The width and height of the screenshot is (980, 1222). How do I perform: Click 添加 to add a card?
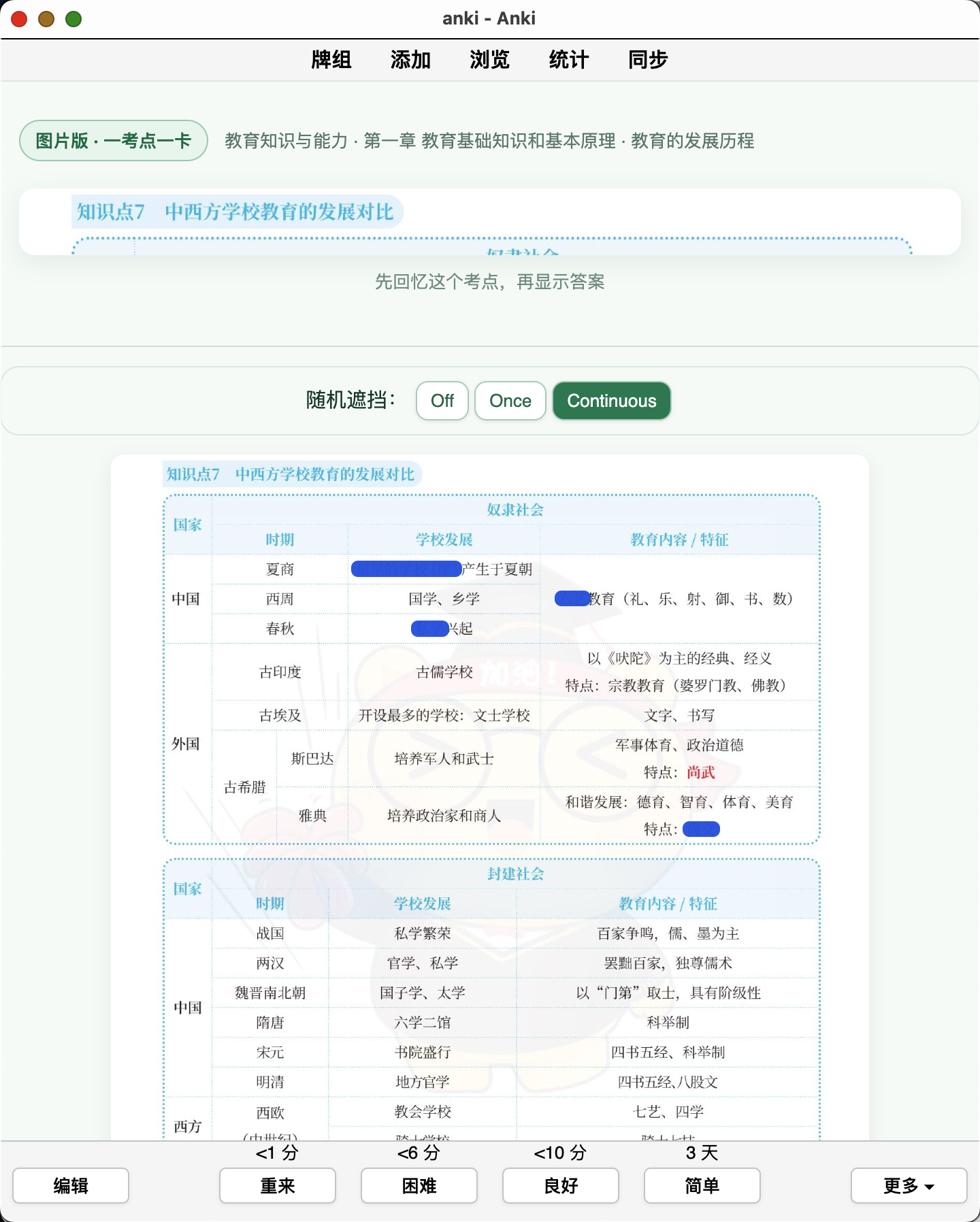pos(410,60)
